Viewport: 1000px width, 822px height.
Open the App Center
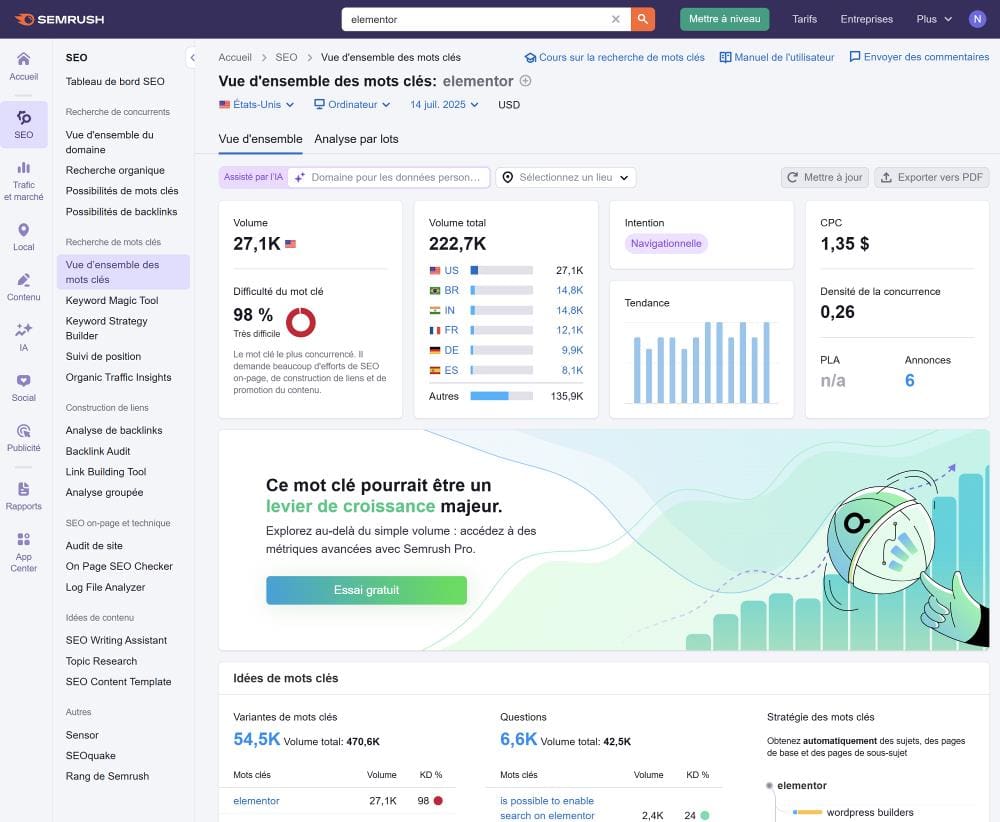(24, 552)
